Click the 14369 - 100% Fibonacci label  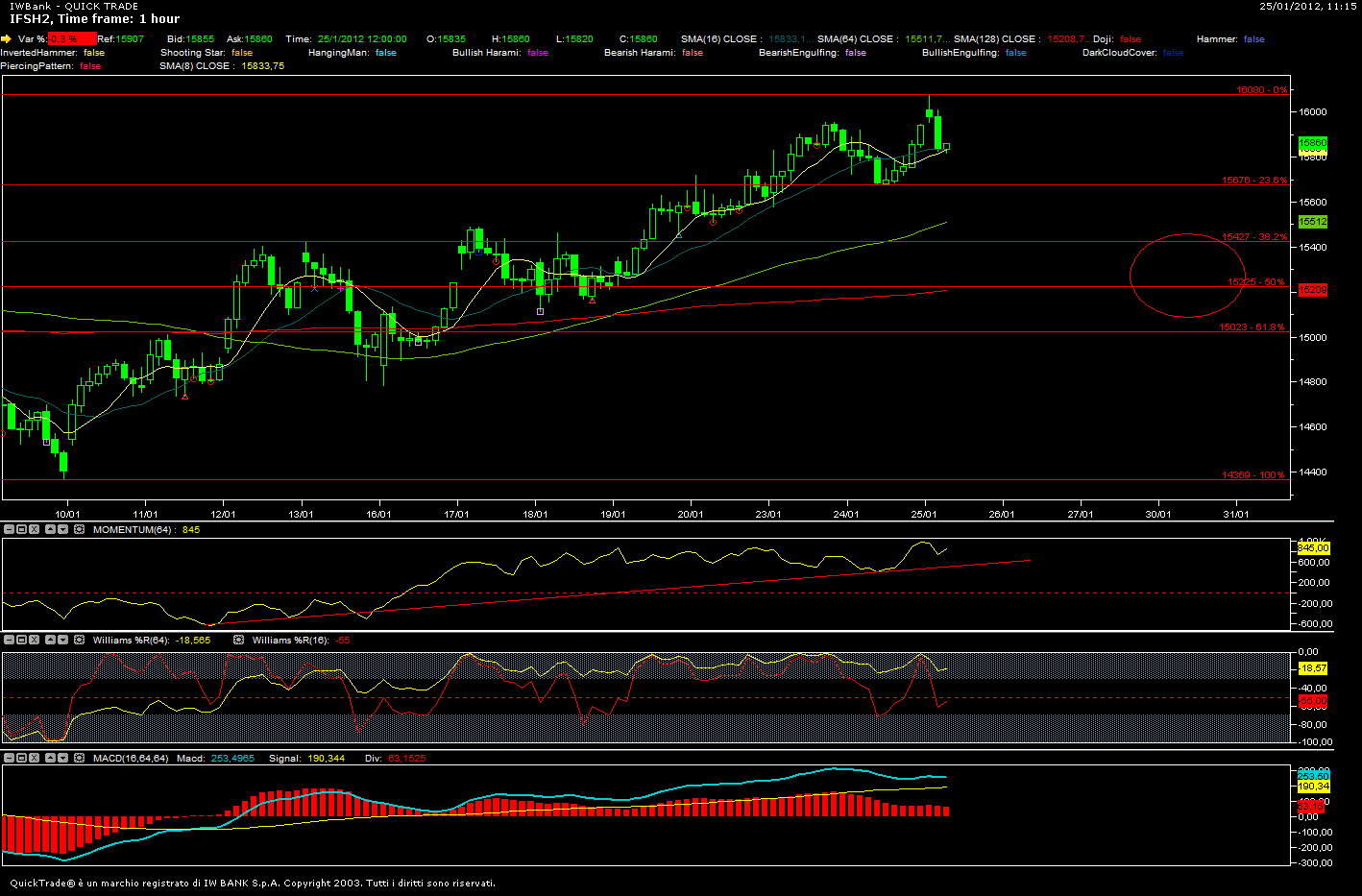tap(1253, 475)
